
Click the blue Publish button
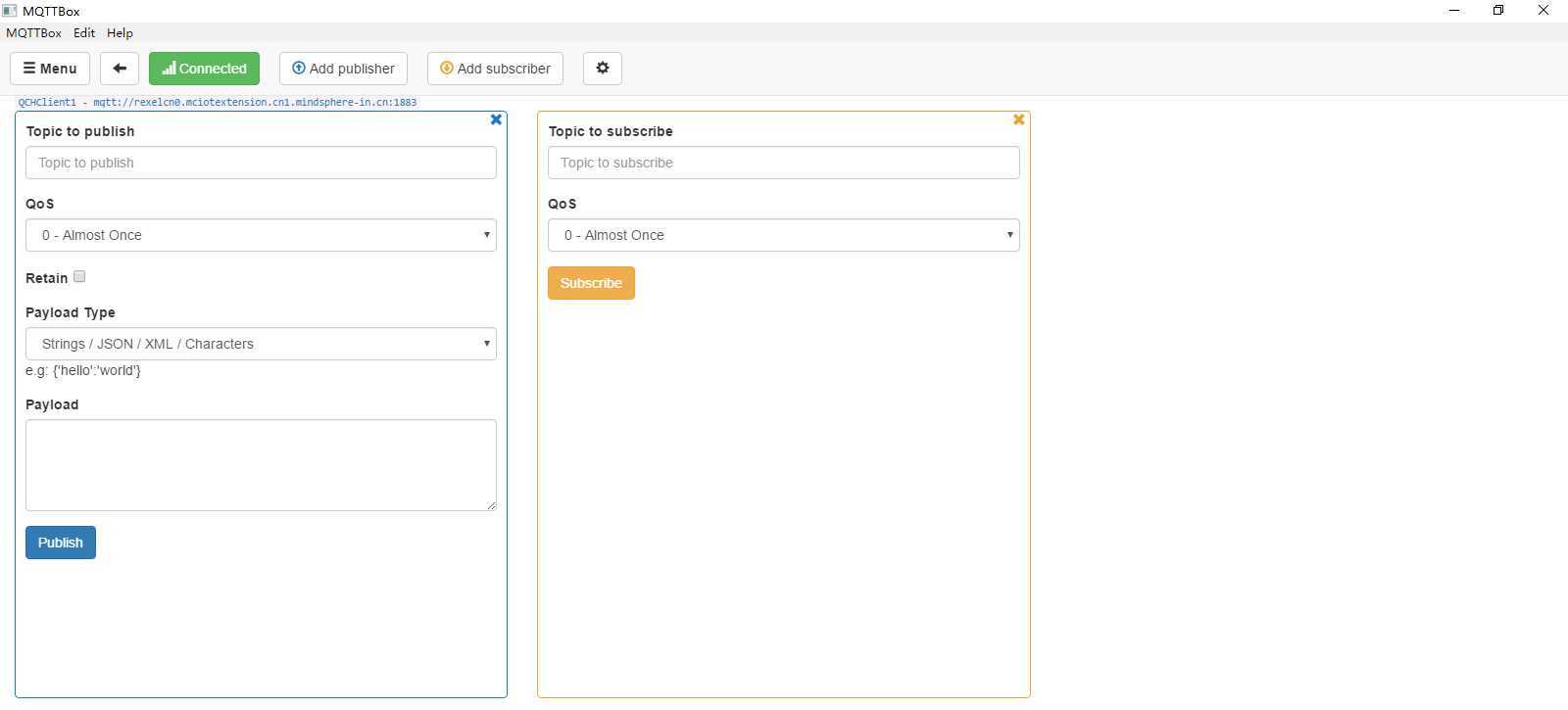[x=61, y=543]
